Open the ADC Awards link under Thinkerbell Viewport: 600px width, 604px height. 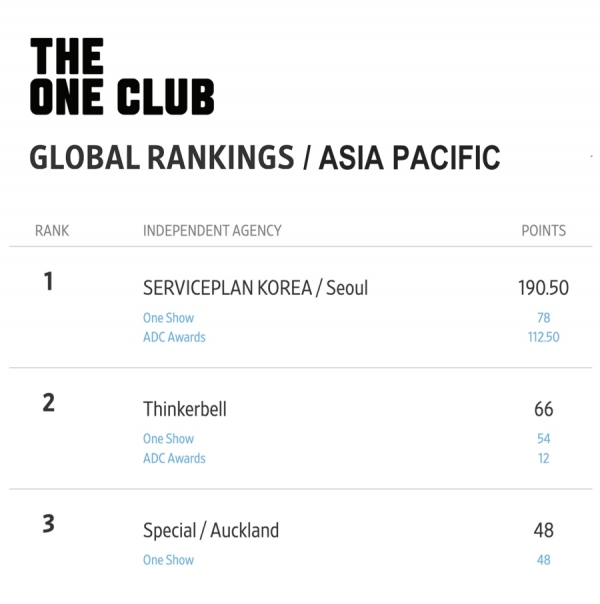coord(174,458)
